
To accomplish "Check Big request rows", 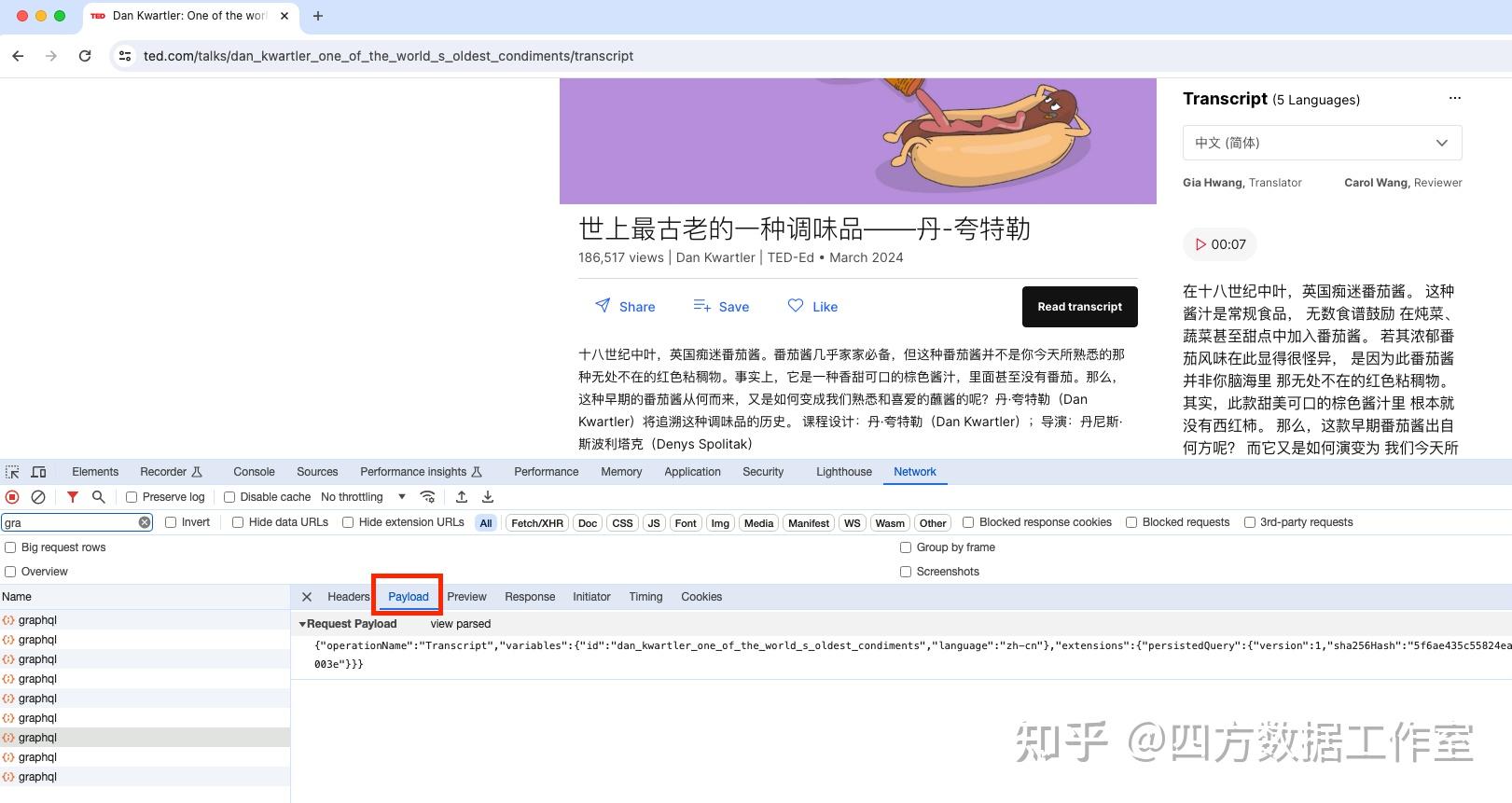I will coord(10,547).
